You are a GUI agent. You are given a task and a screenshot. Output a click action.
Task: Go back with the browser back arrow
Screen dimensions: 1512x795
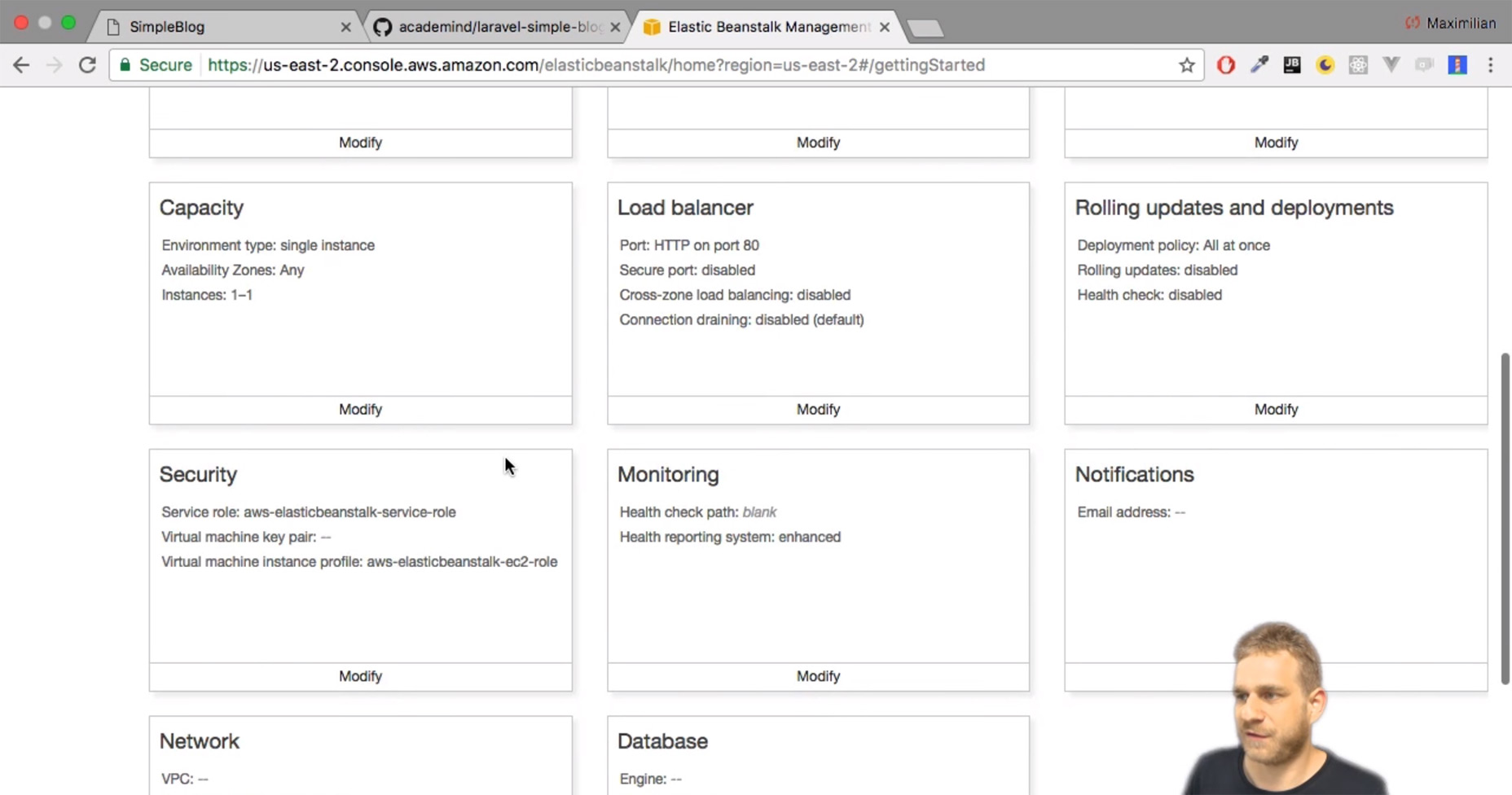[x=21, y=65]
